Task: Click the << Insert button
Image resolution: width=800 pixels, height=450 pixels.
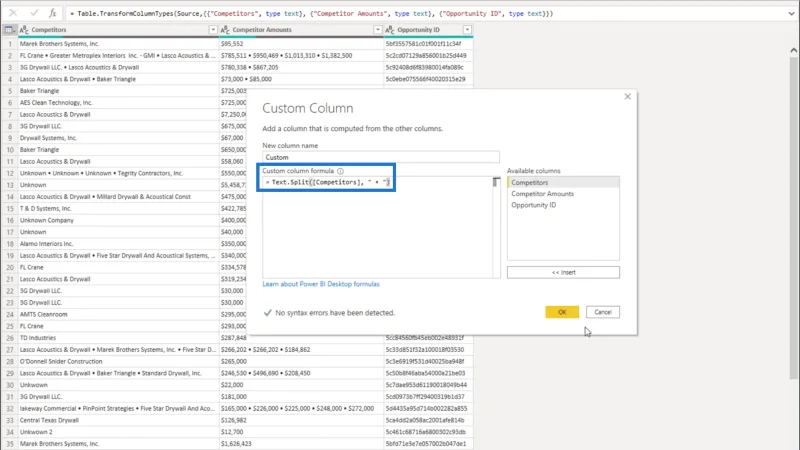Action: pos(563,272)
